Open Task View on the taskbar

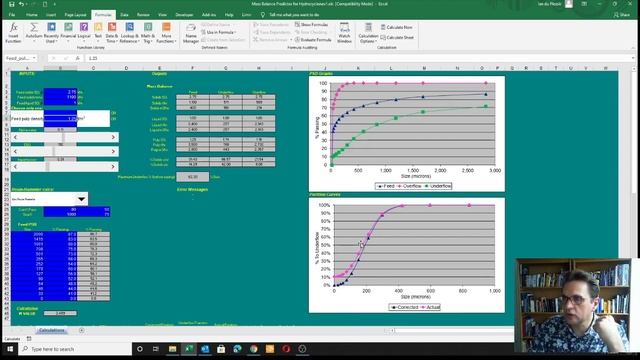click(156, 349)
